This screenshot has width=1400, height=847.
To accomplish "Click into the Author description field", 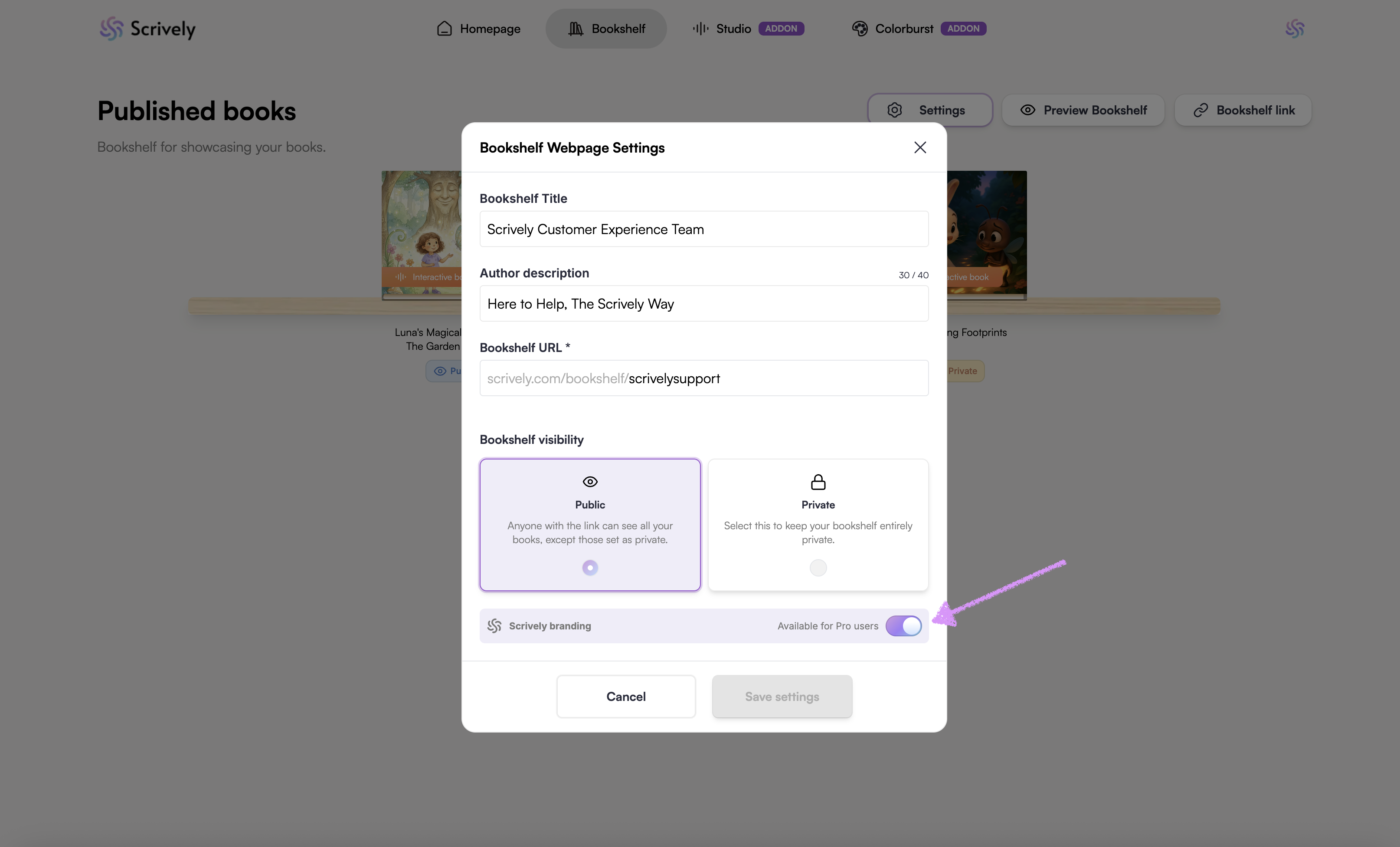I will click(x=703, y=304).
